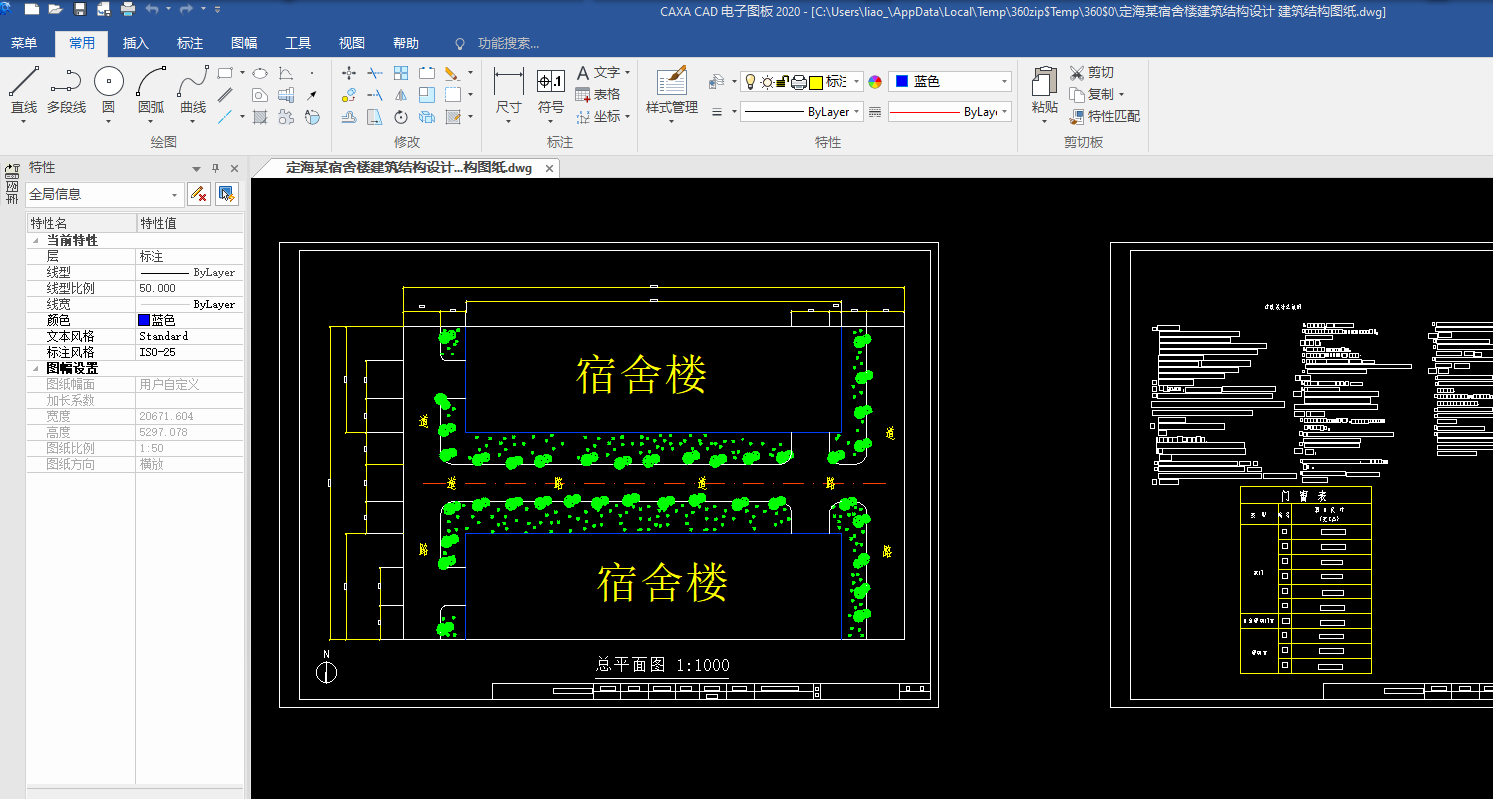
Task: Click the print icon in quick access toolbar
Action: [x=128, y=9]
